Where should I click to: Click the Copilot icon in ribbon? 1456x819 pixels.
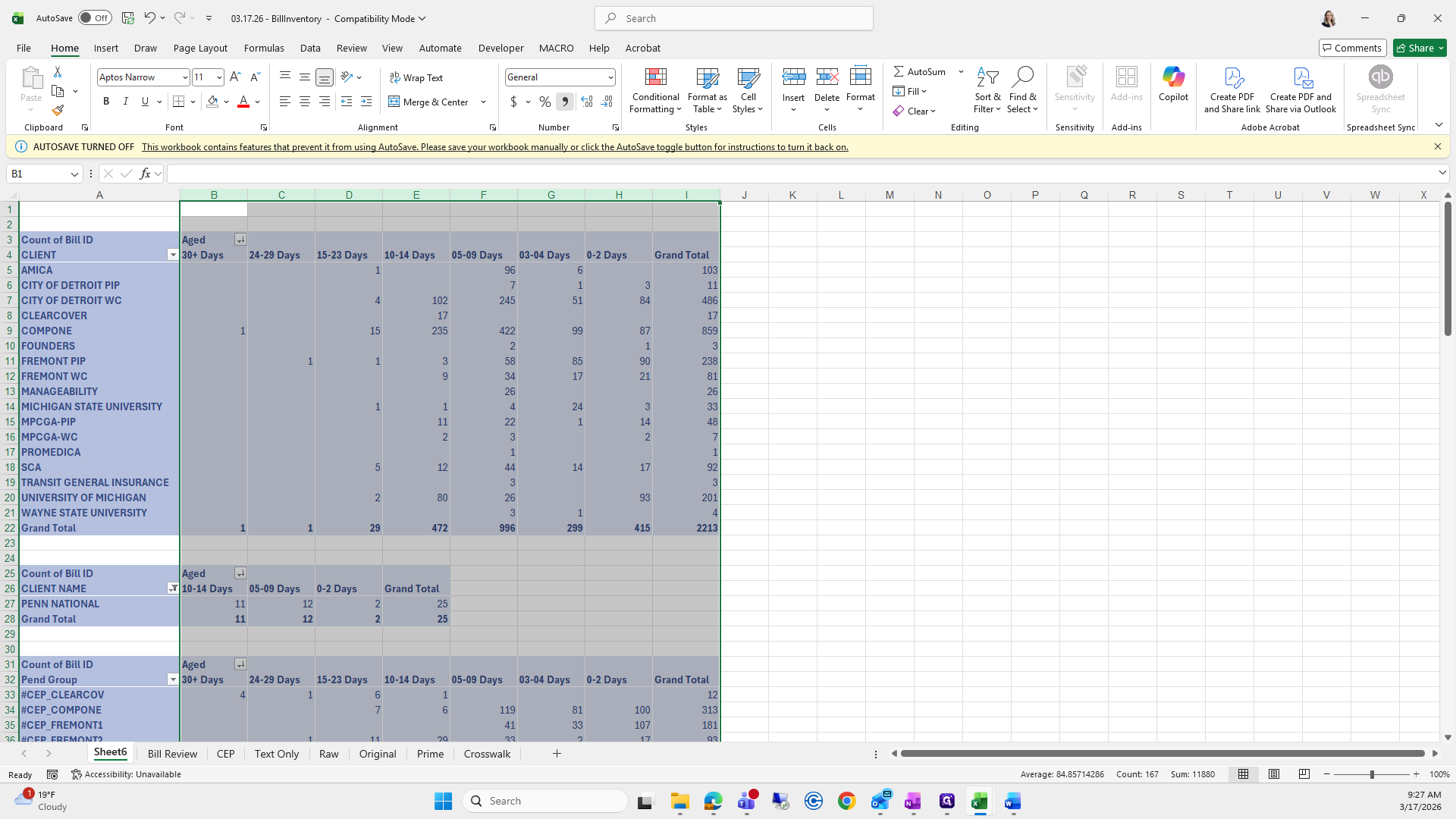pos(1172,77)
